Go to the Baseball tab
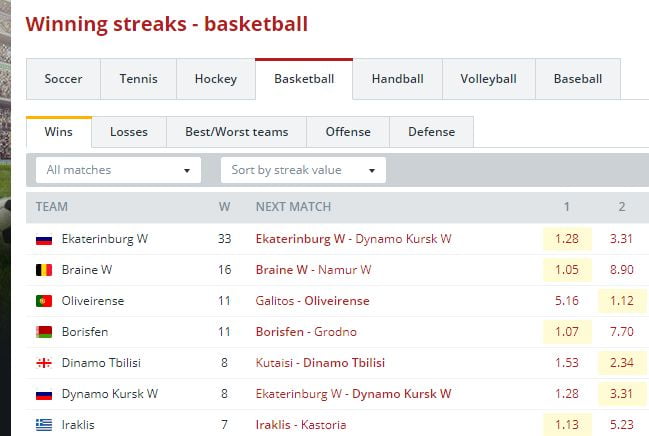This screenshot has height=436, width=649. click(x=578, y=79)
